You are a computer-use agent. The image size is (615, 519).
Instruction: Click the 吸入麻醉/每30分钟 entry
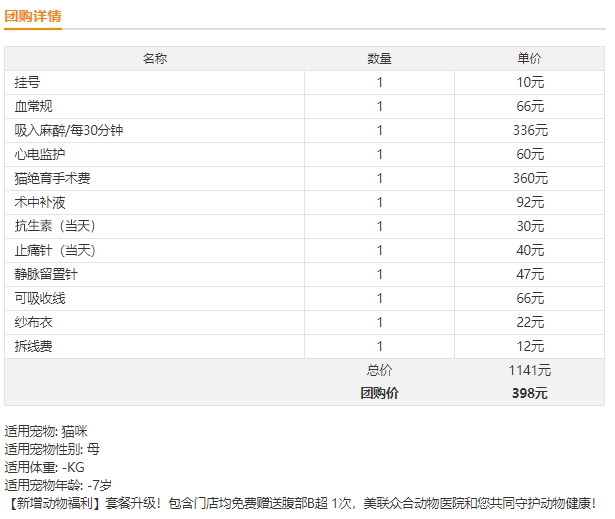point(69,130)
